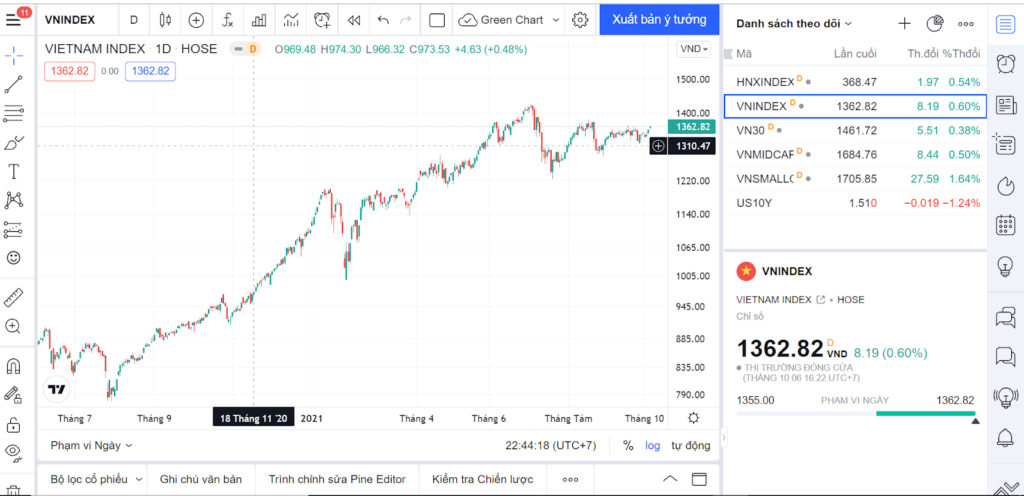This screenshot has width=1024, height=496.
Task: Open the Fibonacci/pitchfork tools
Action: 14,114
